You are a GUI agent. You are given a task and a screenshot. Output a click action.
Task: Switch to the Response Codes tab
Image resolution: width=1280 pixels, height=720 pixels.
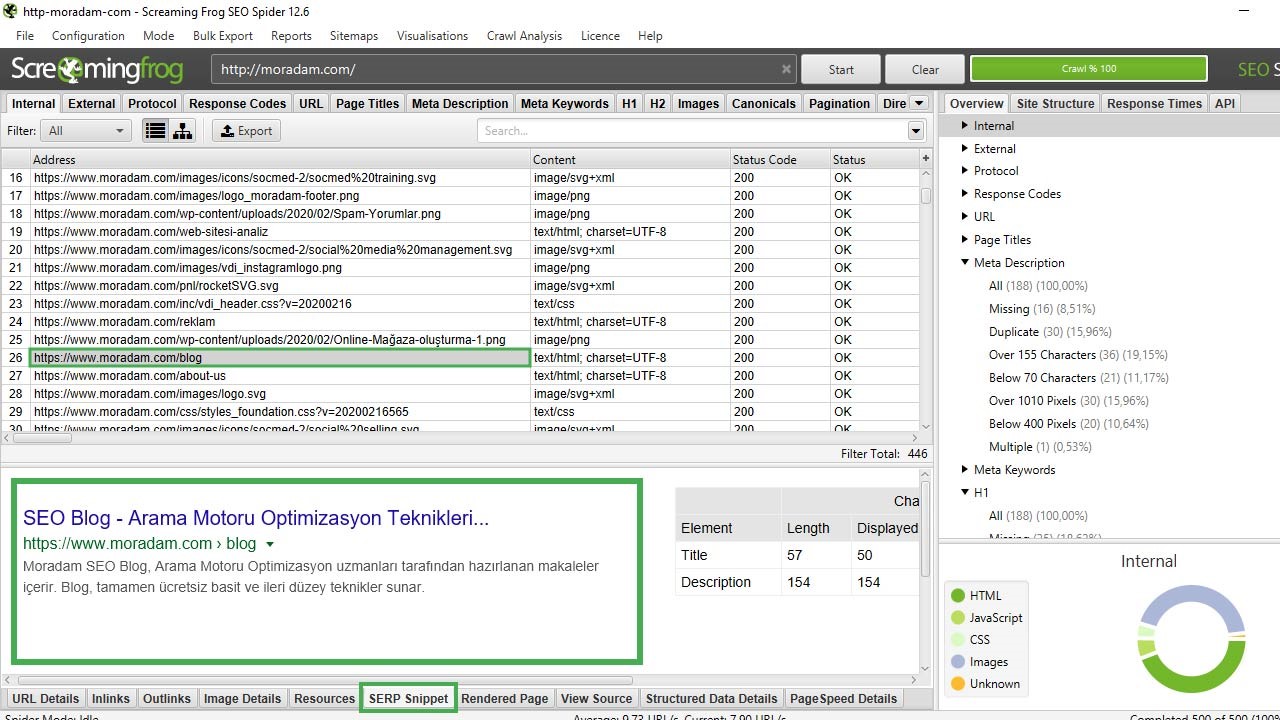click(x=237, y=103)
